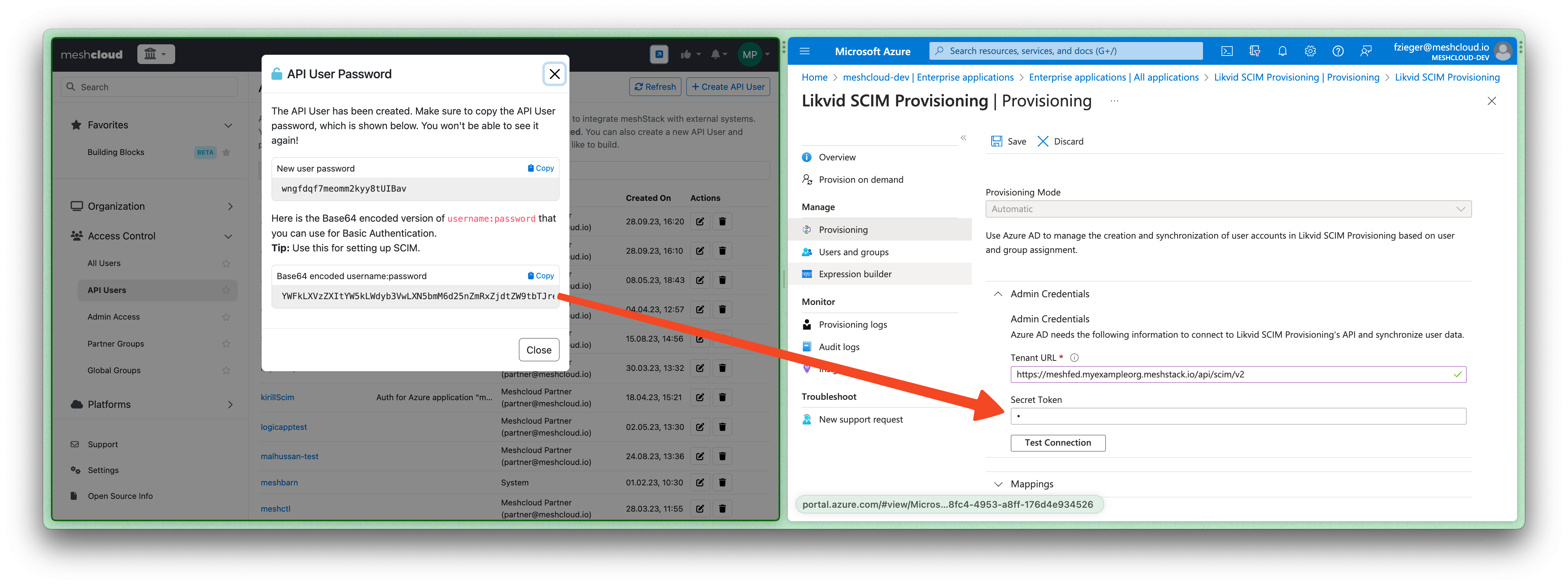This screenshot has width=1568, height=586.
Task: Open Azure Cloud Shell icon
Action: [x=1227, y=51]
